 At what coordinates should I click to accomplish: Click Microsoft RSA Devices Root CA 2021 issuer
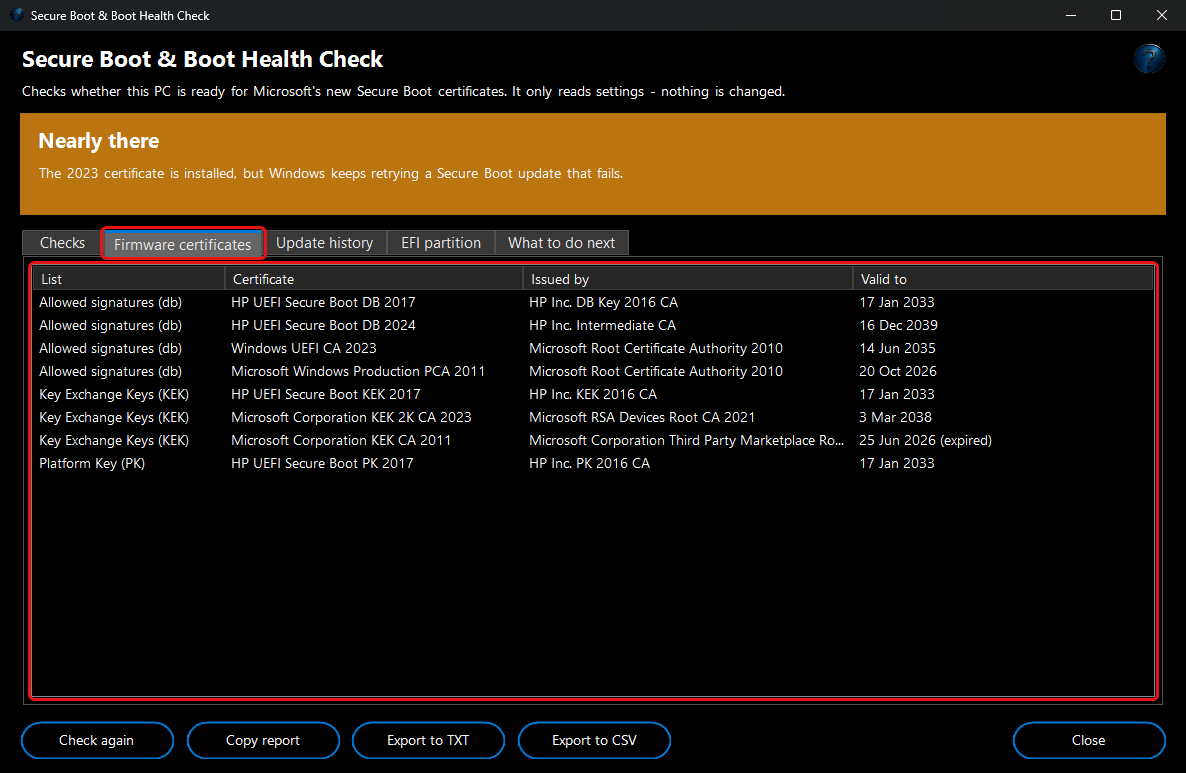pyautogui.click(x=641, y=418)
